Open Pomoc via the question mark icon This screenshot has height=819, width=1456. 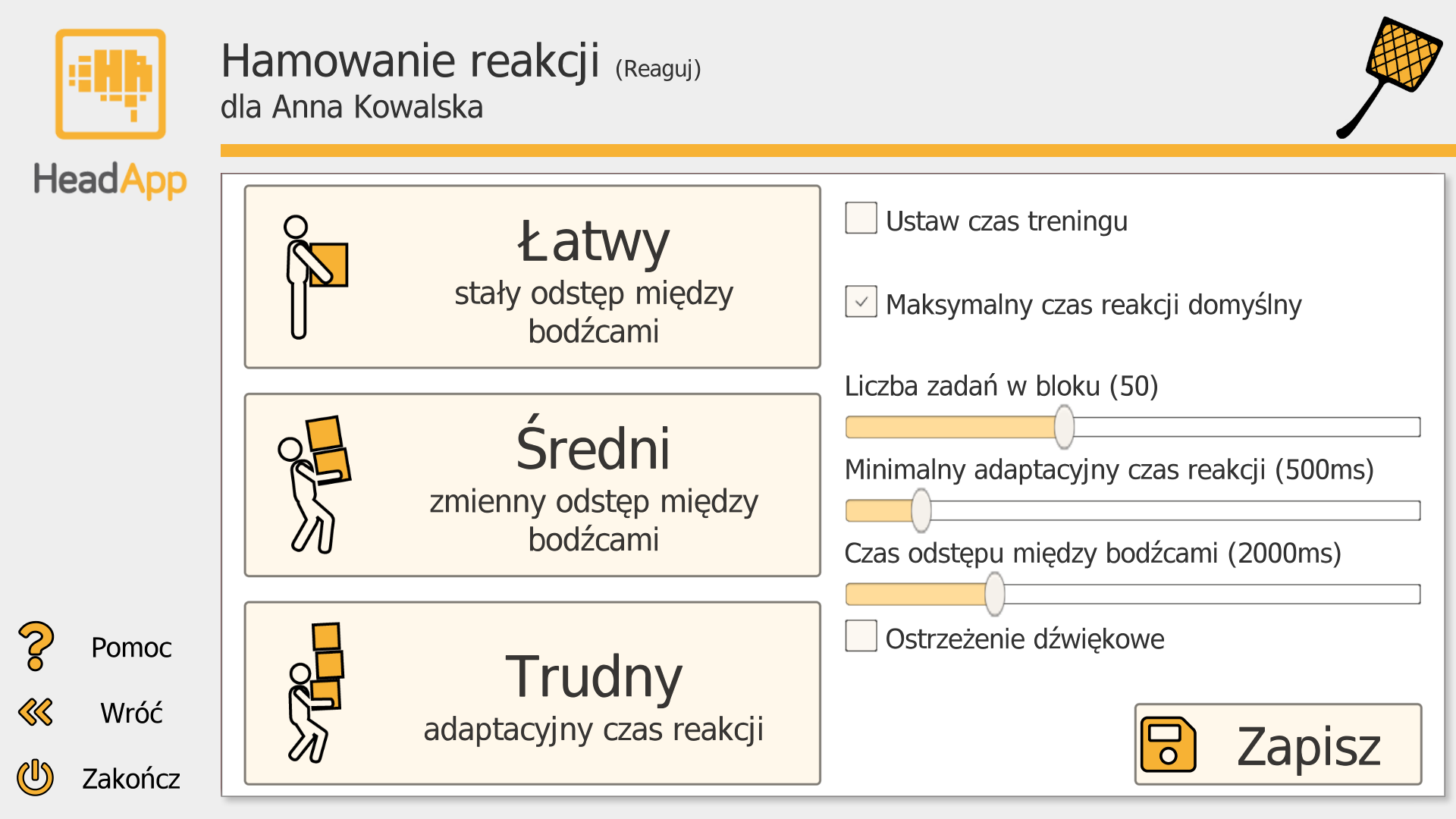35,646
